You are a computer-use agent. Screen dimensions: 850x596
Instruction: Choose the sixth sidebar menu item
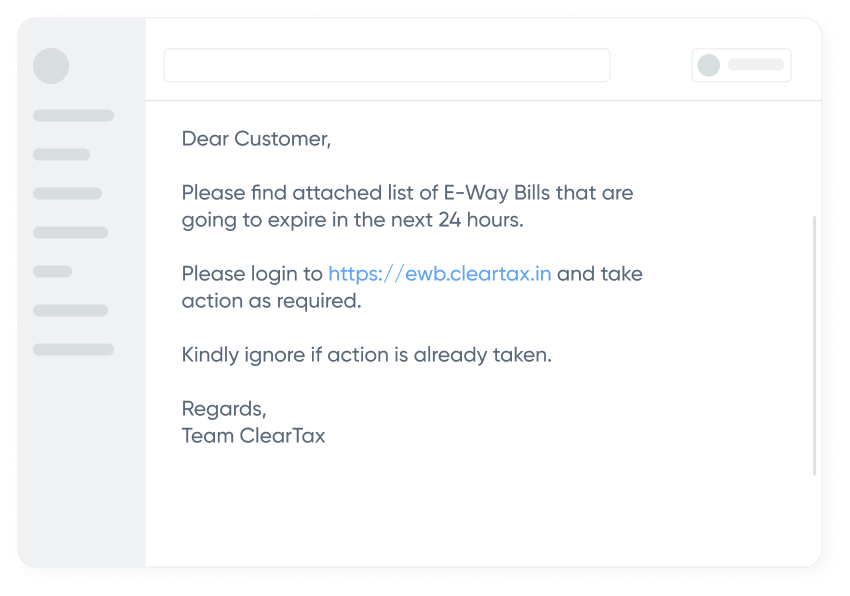[70, 310]
